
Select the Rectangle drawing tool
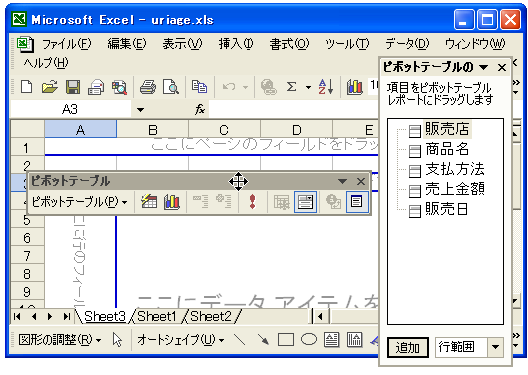tap(286, 340)
